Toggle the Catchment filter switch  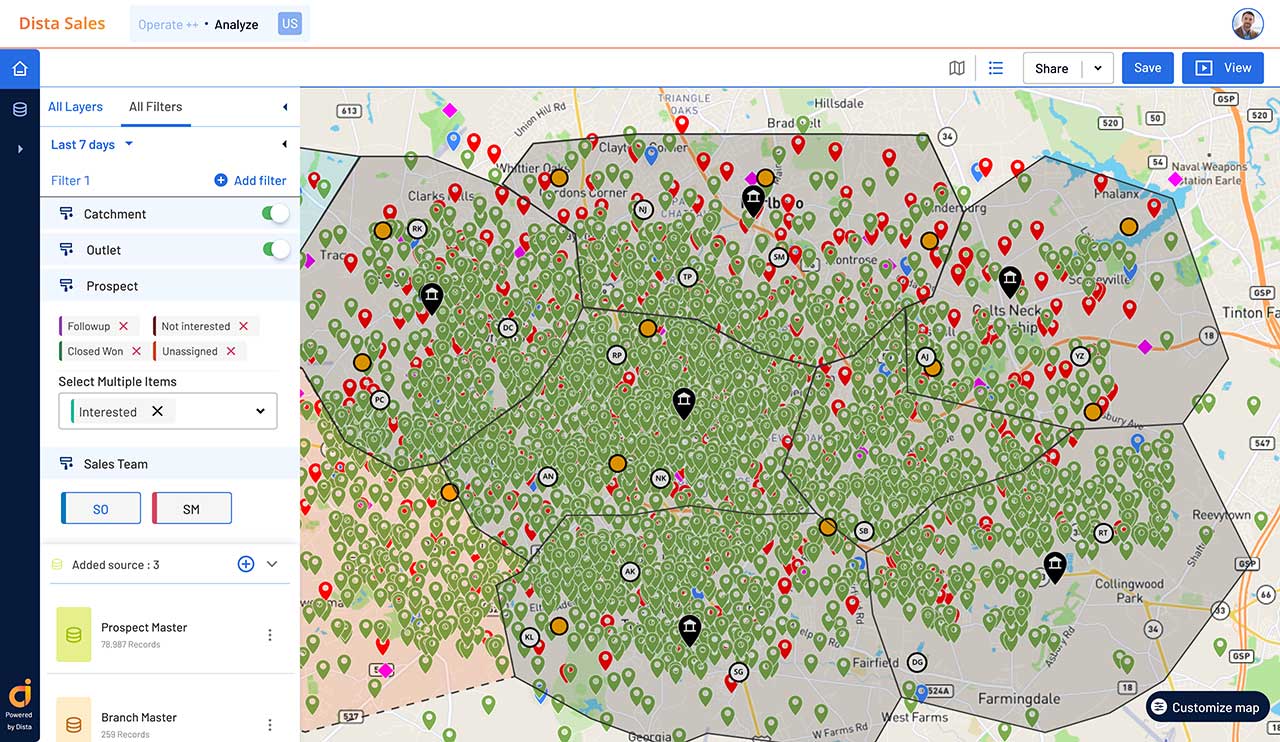click(x=275, y=214)
